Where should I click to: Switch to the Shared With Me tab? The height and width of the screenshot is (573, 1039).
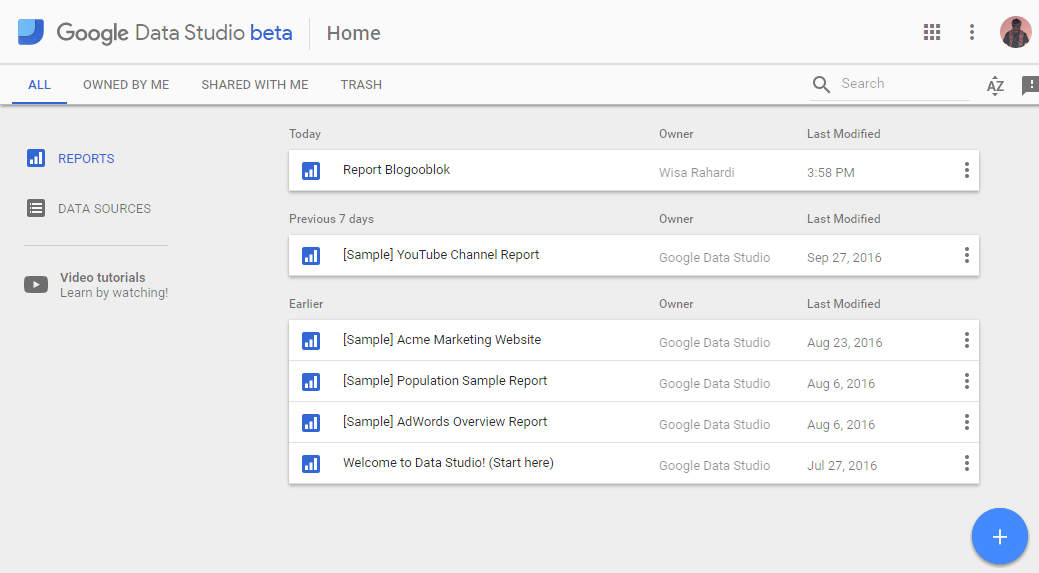tap(254, 85)
